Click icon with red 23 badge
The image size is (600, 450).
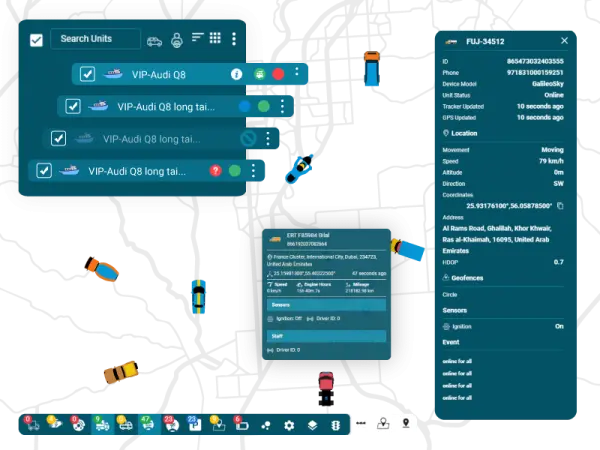(171, 424)
